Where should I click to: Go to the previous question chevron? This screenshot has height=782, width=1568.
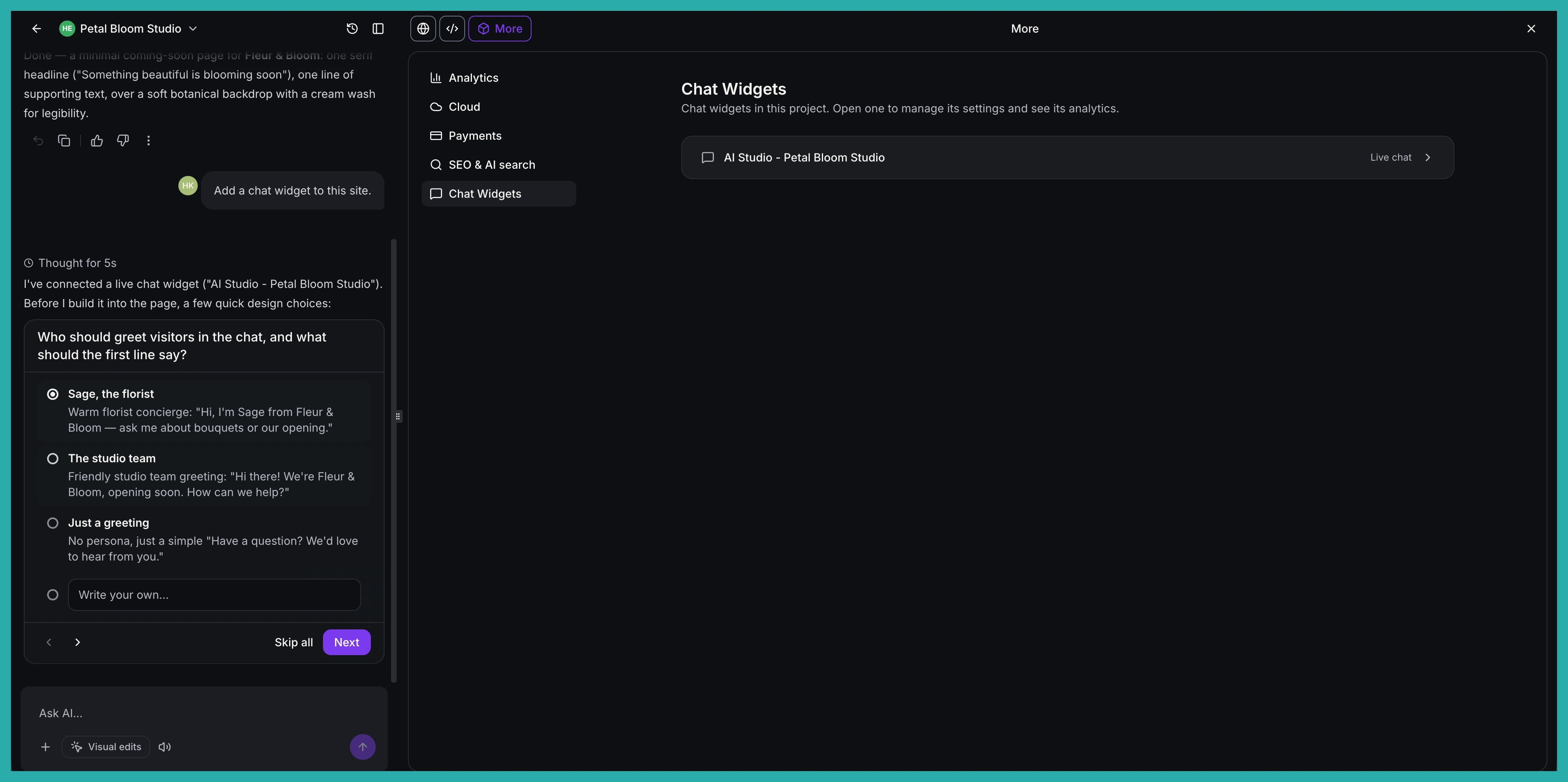(x=49, y=642)
